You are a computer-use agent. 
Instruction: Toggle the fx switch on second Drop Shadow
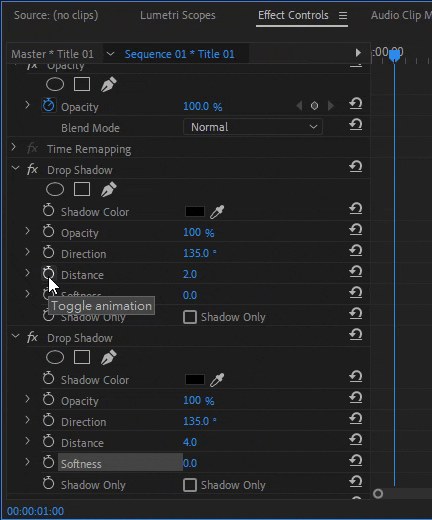32,337
